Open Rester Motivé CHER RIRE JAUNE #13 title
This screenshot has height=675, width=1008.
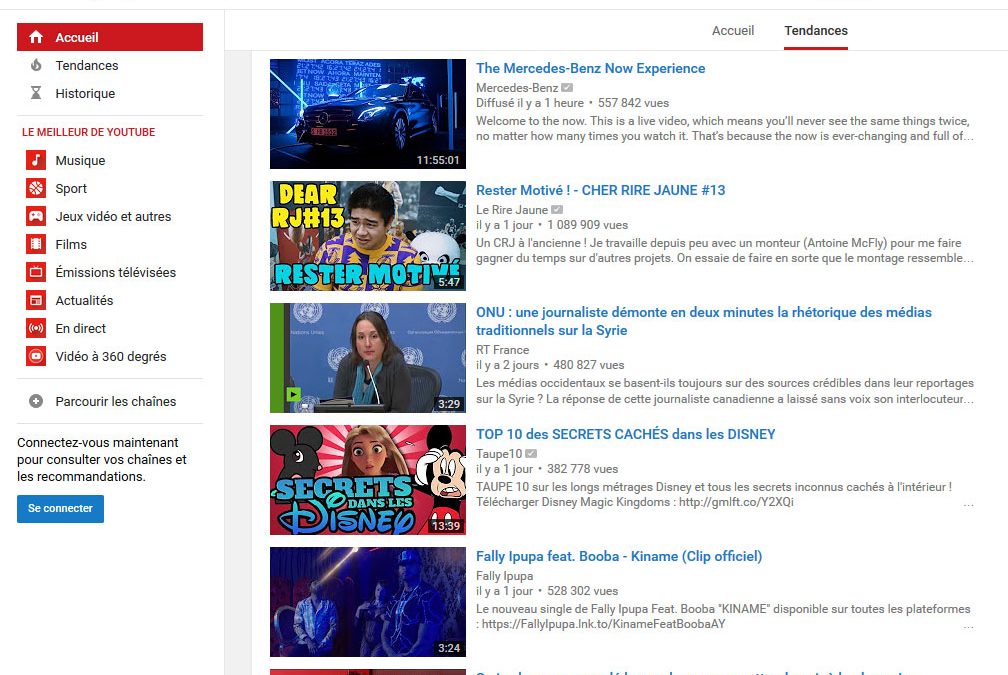click(600, 190)
